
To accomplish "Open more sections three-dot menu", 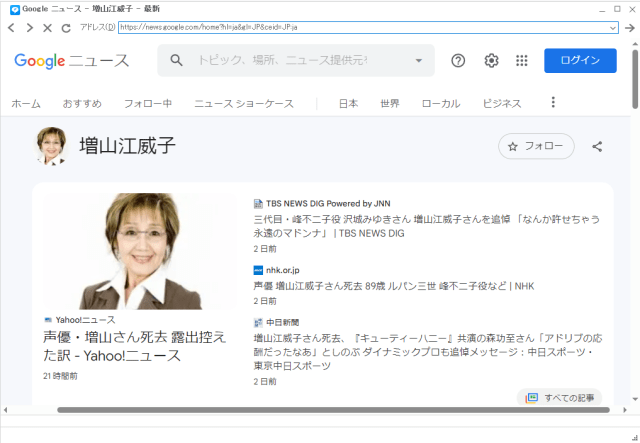I will tap(553, 102).
